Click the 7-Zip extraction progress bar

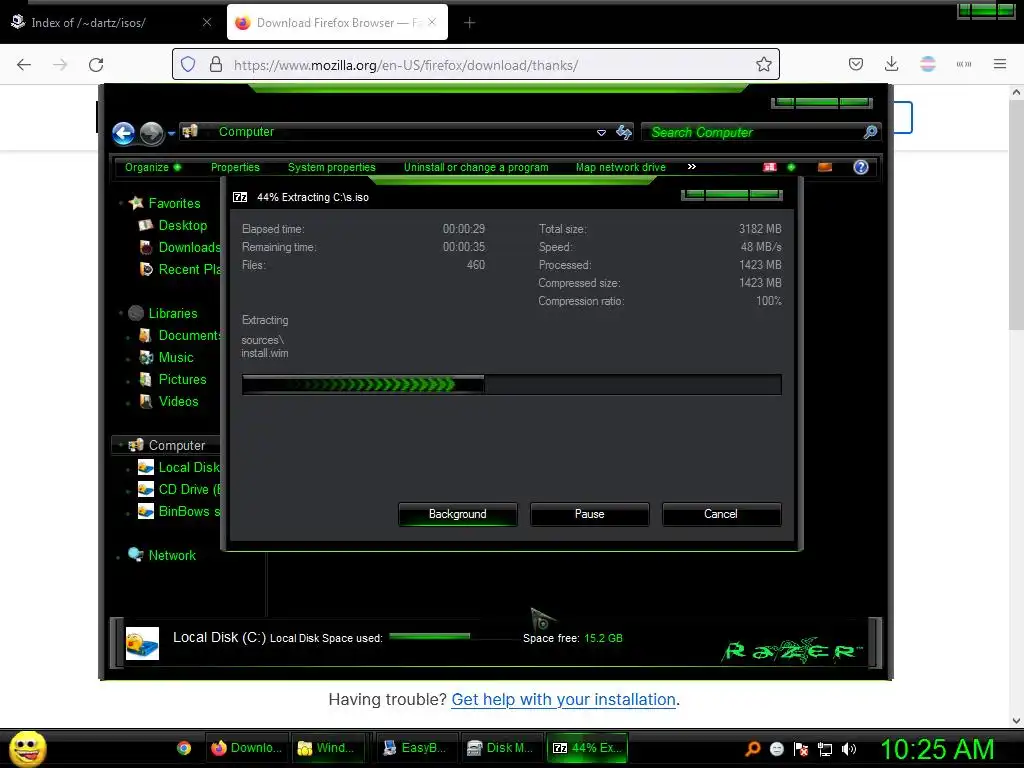(511, 385)
